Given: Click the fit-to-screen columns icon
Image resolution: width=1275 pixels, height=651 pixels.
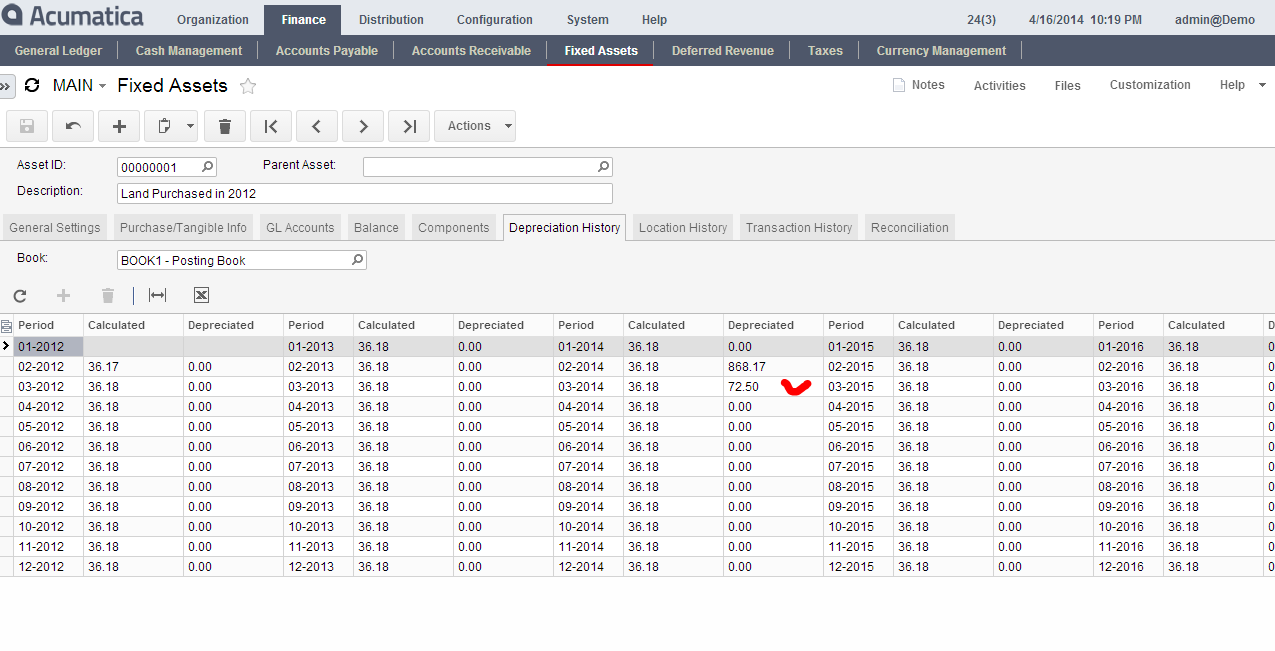Looking at the screenshot, I should click(x=157, y=295).
